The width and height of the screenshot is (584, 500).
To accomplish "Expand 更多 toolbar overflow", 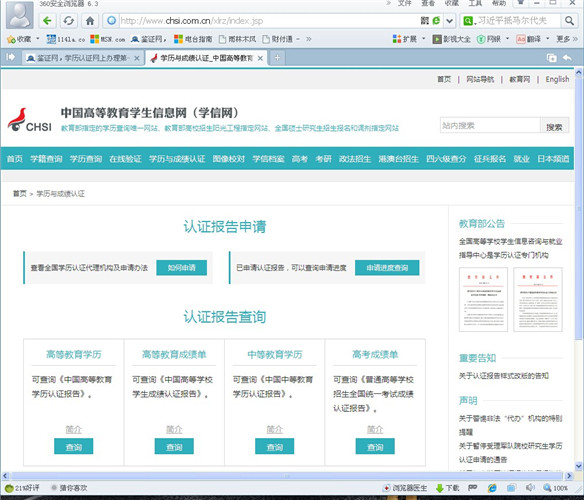I will (566, 39).
